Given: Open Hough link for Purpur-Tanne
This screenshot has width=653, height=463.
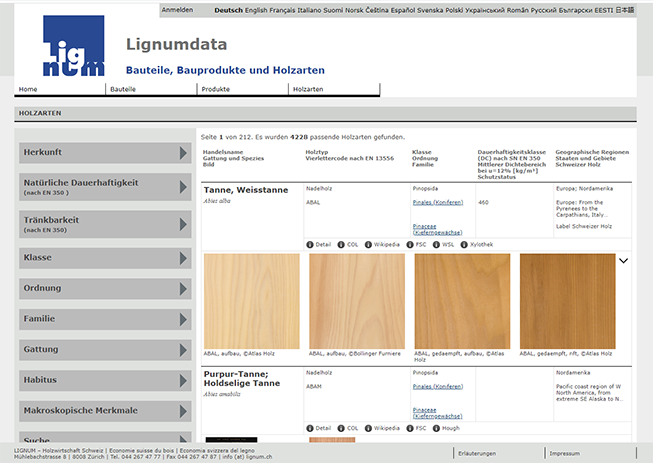Looking at the screenshot, I should pos(446,428).
